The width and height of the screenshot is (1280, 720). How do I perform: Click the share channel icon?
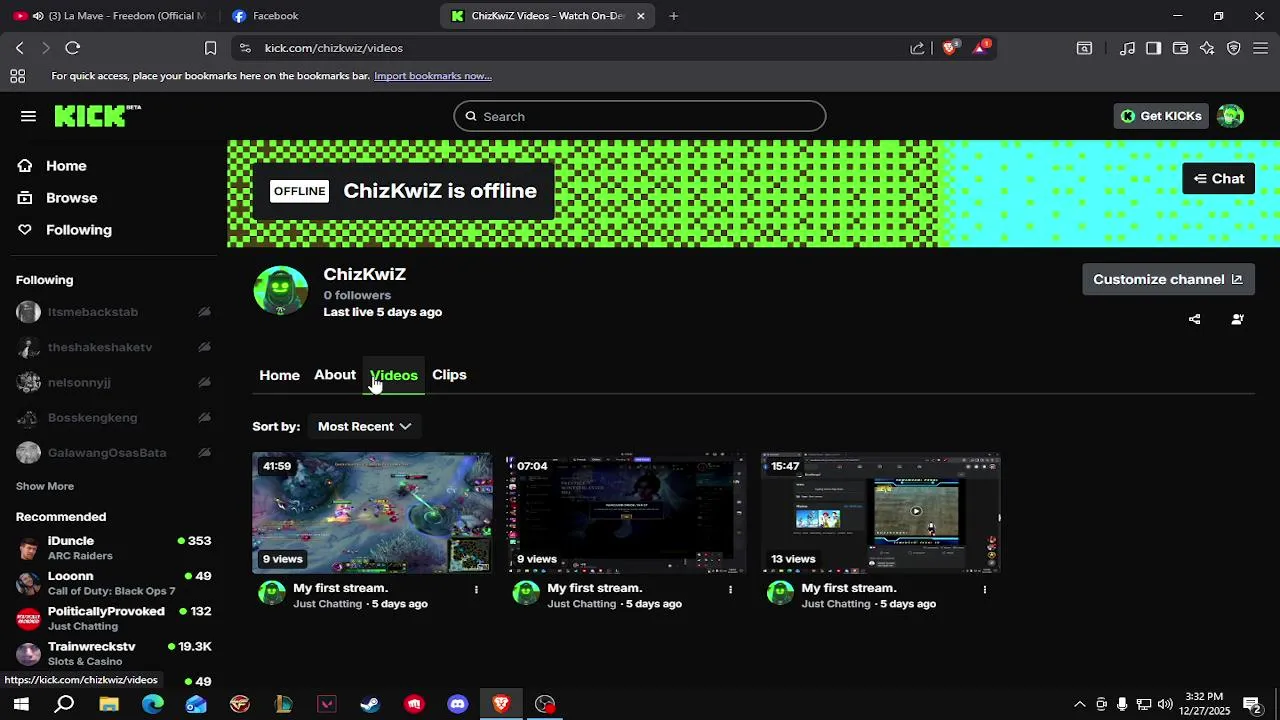[x=1194, y=319]
